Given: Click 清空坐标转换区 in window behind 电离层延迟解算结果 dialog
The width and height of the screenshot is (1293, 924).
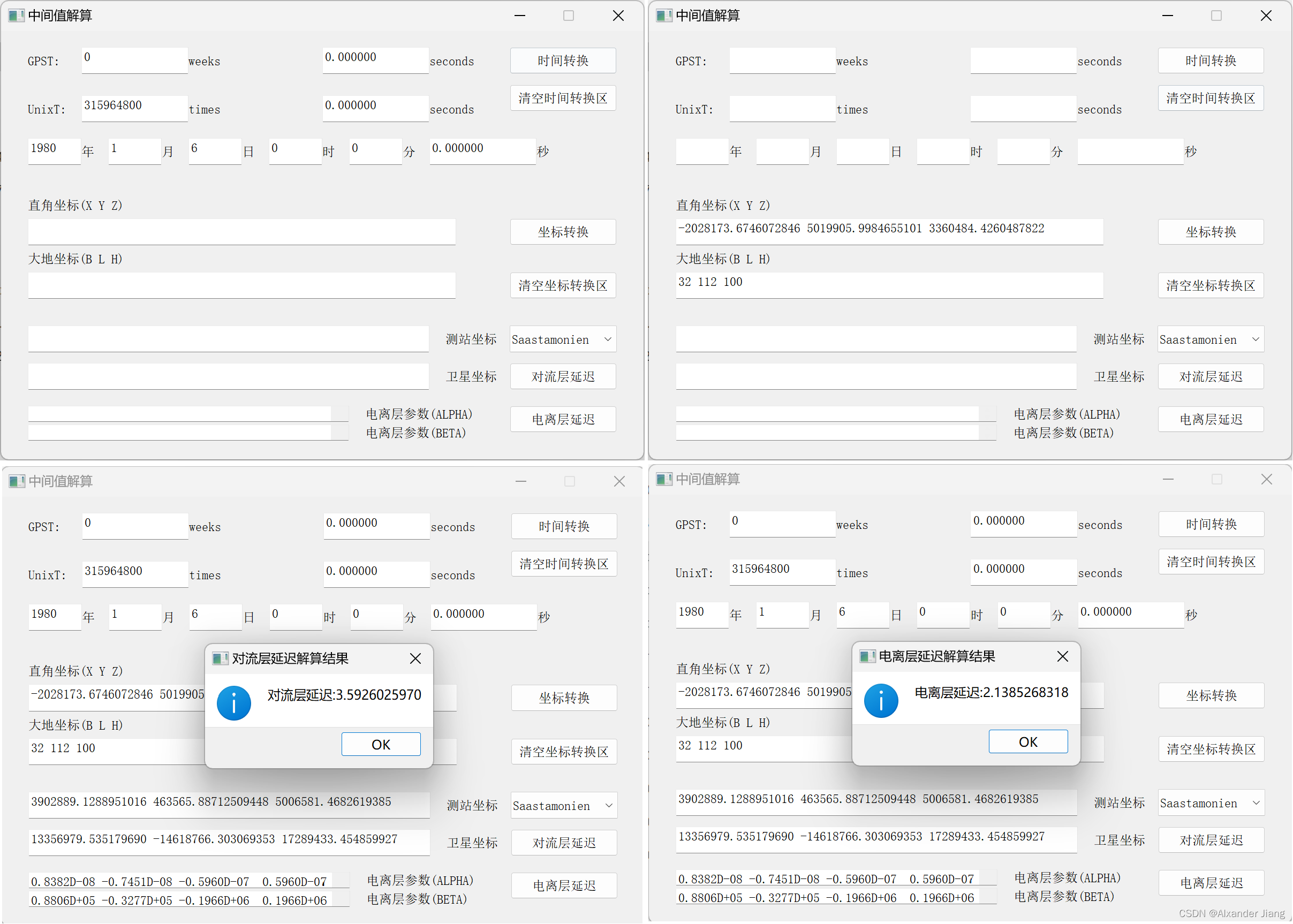Looking at the screenshot, I should [x=1212, y=749].
